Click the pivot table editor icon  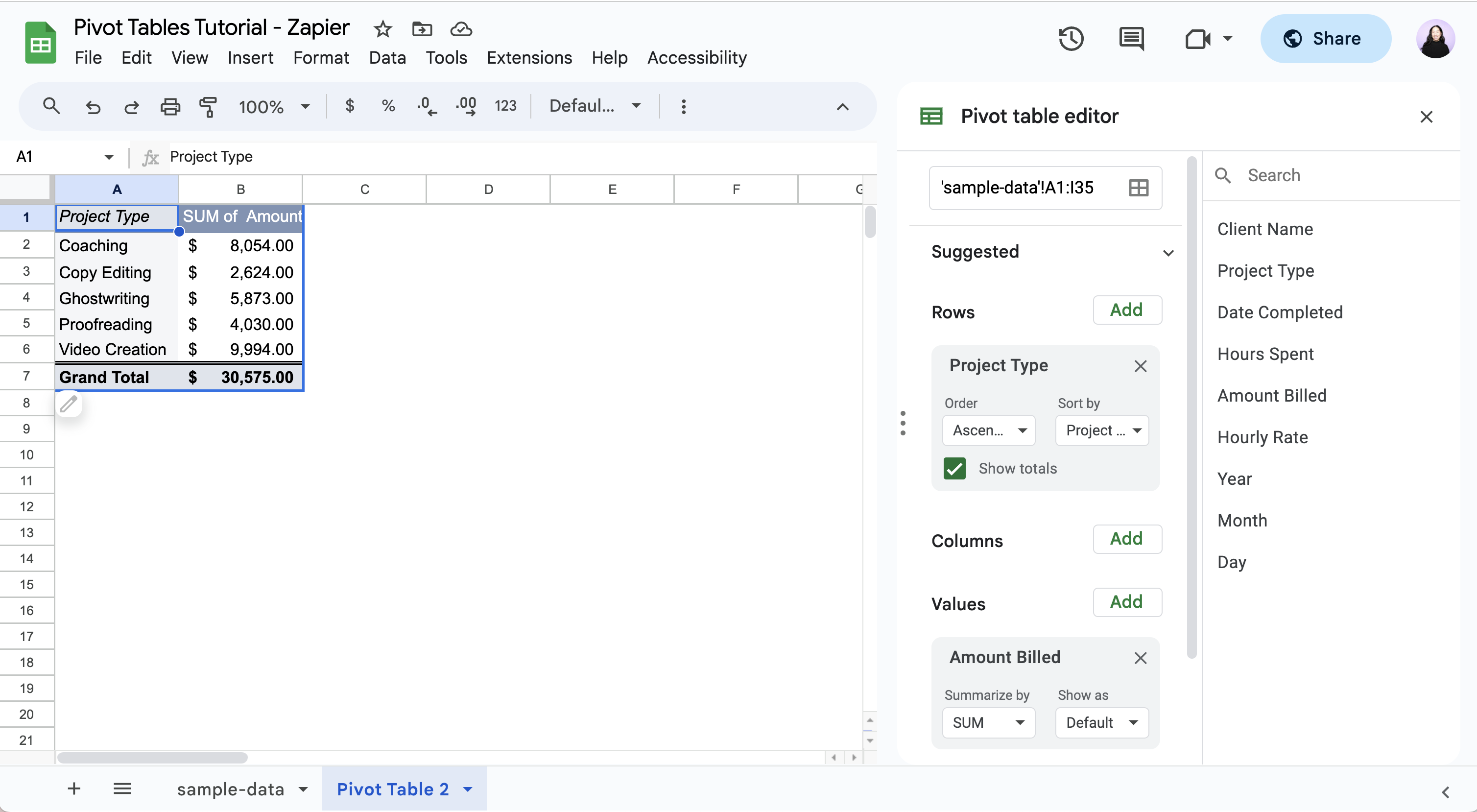pos(929,116)
